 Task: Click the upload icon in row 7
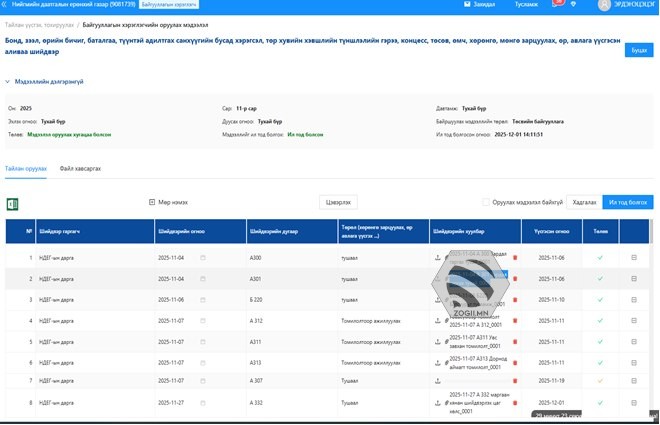pyautogui.click(x=437, y=381)
